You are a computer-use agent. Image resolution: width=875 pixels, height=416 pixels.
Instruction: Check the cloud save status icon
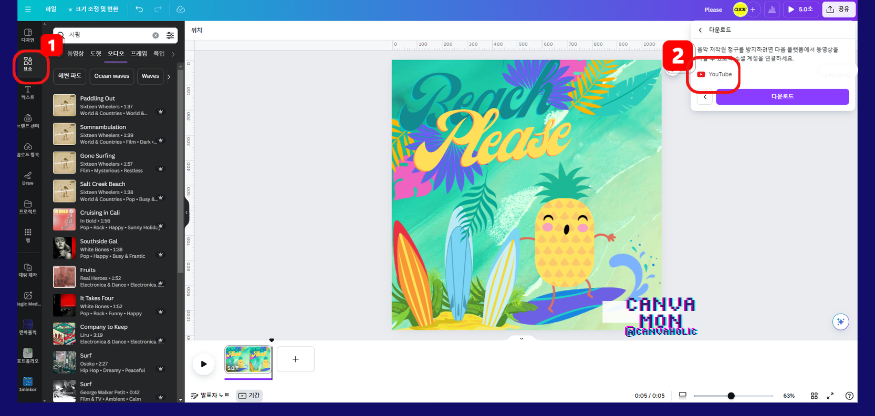[x=180, y=9]
